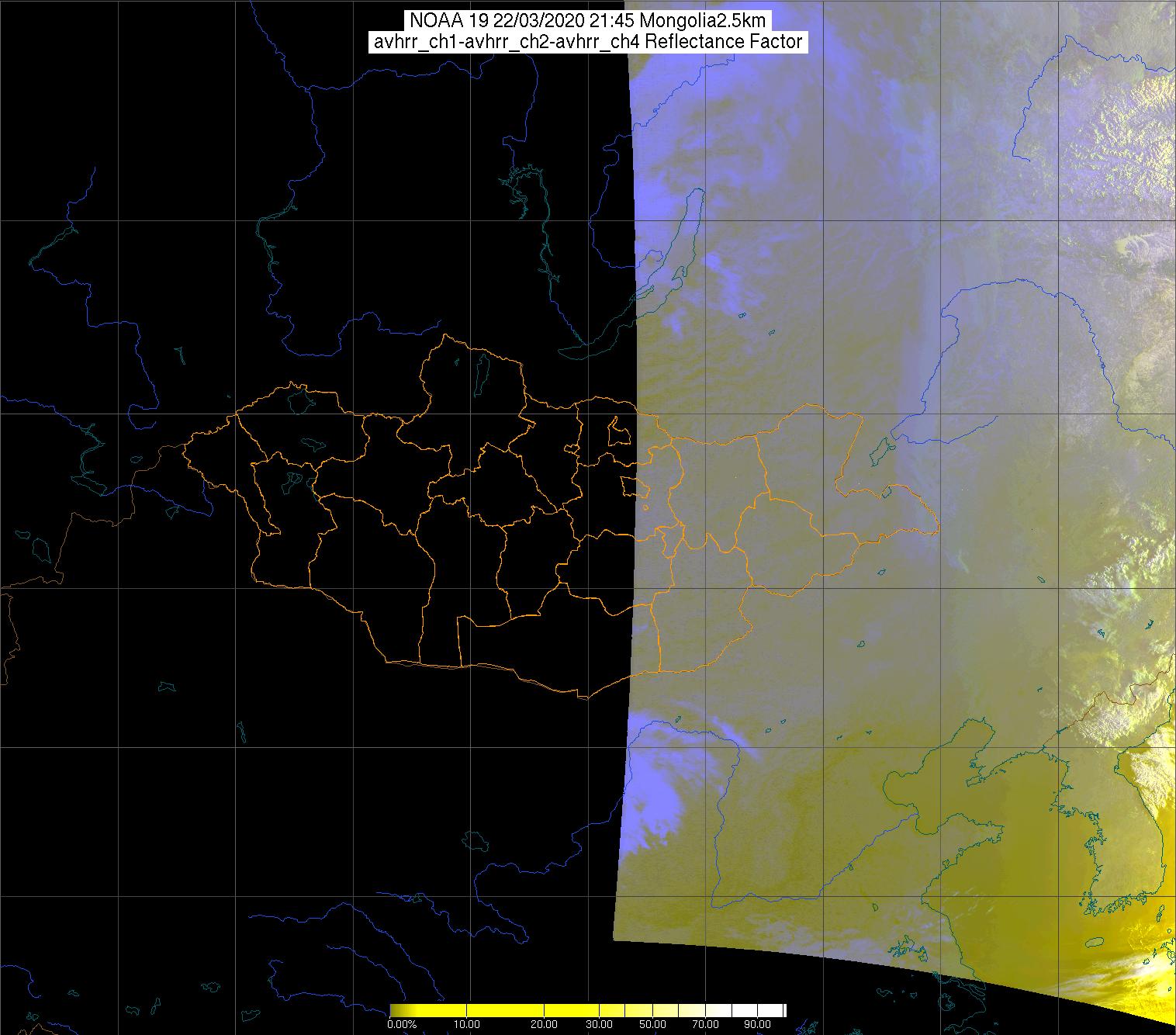This screenshot has width=1176, height=1035.
Task: Click the reflectance color scale bar
Action: 588,1010
